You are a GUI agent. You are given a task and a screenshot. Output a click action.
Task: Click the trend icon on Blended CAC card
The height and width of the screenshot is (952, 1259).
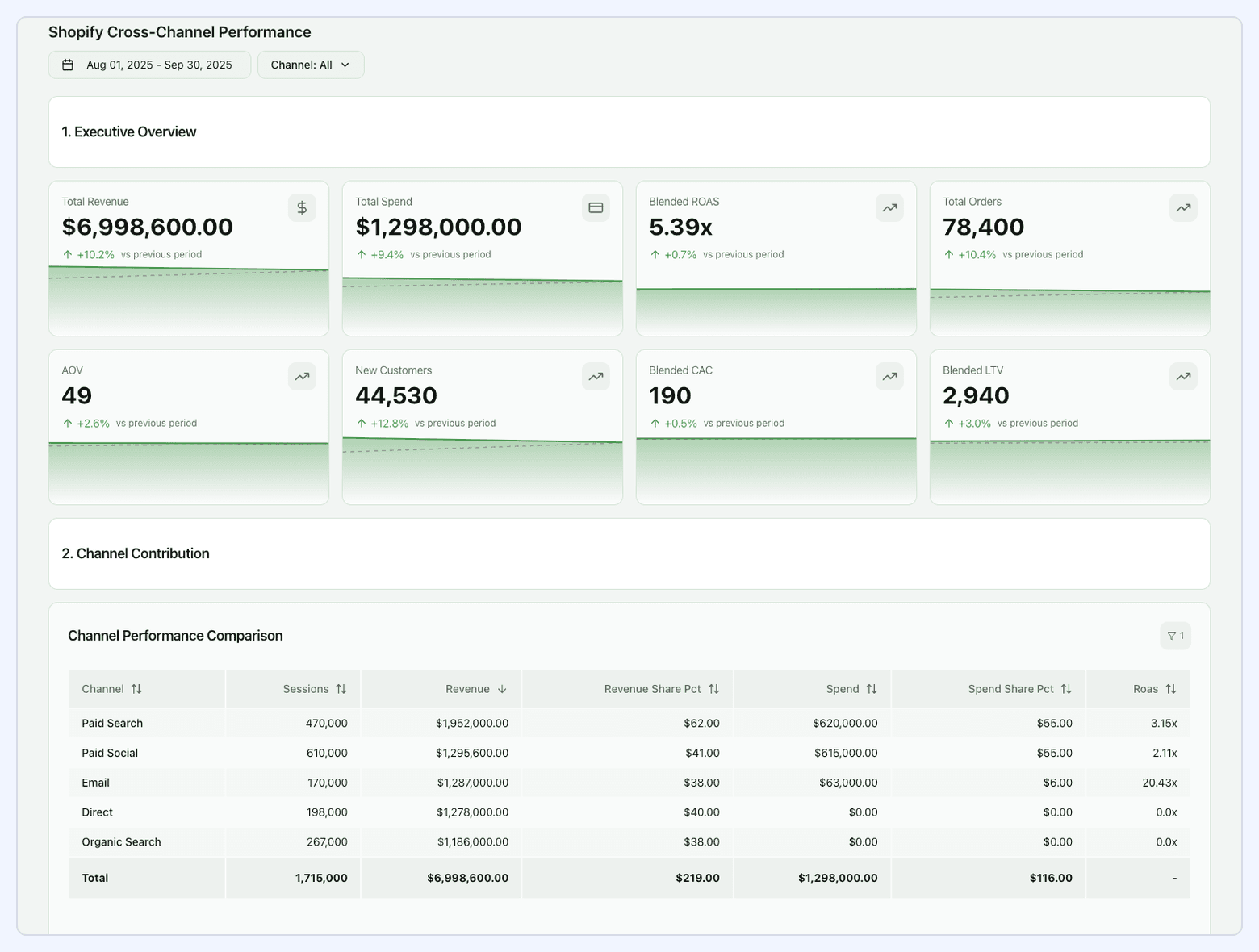point(889,376)
